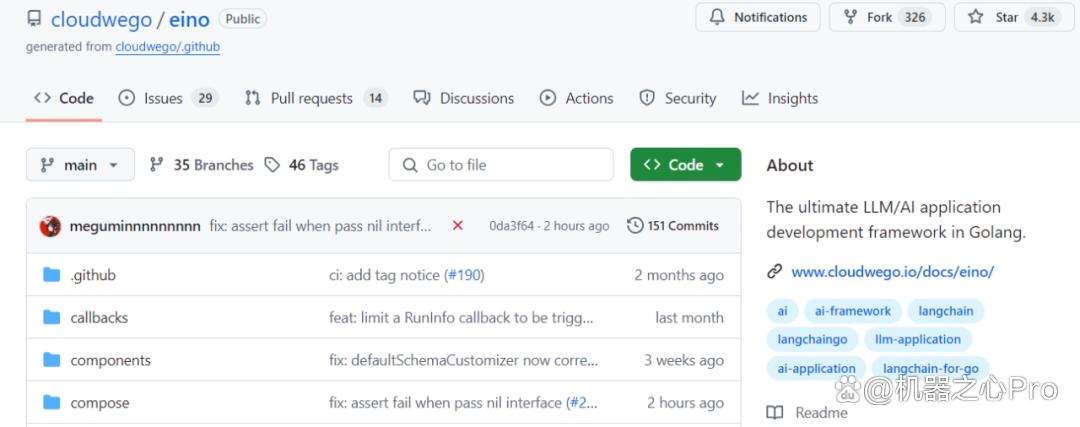Open the green Code dropdown
This screenshot has width=1080, height=427.
coord(685,165)
